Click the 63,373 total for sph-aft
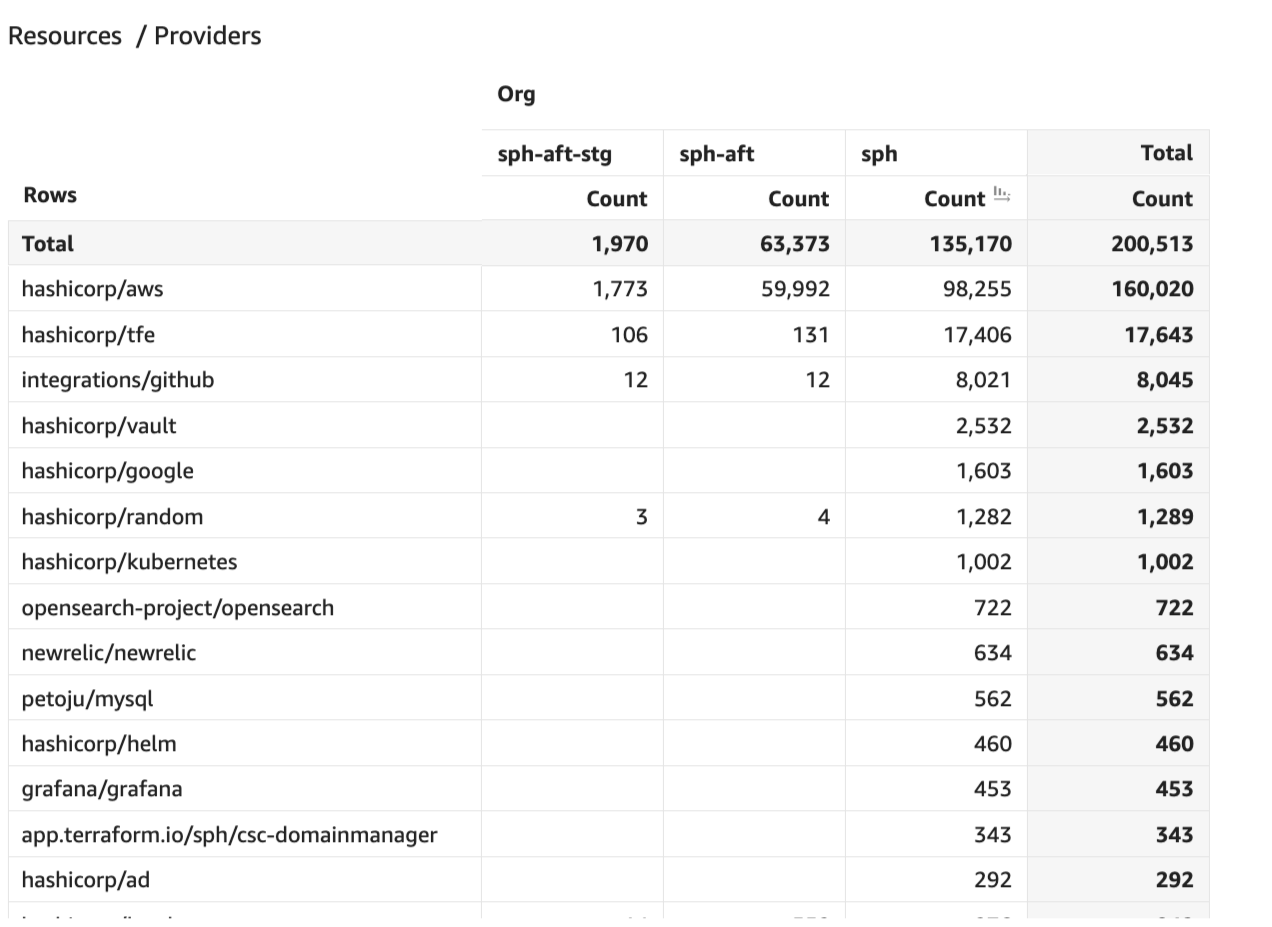Image resolution: width=1272 pixels, height=927 pixels. tap(795, 244)
